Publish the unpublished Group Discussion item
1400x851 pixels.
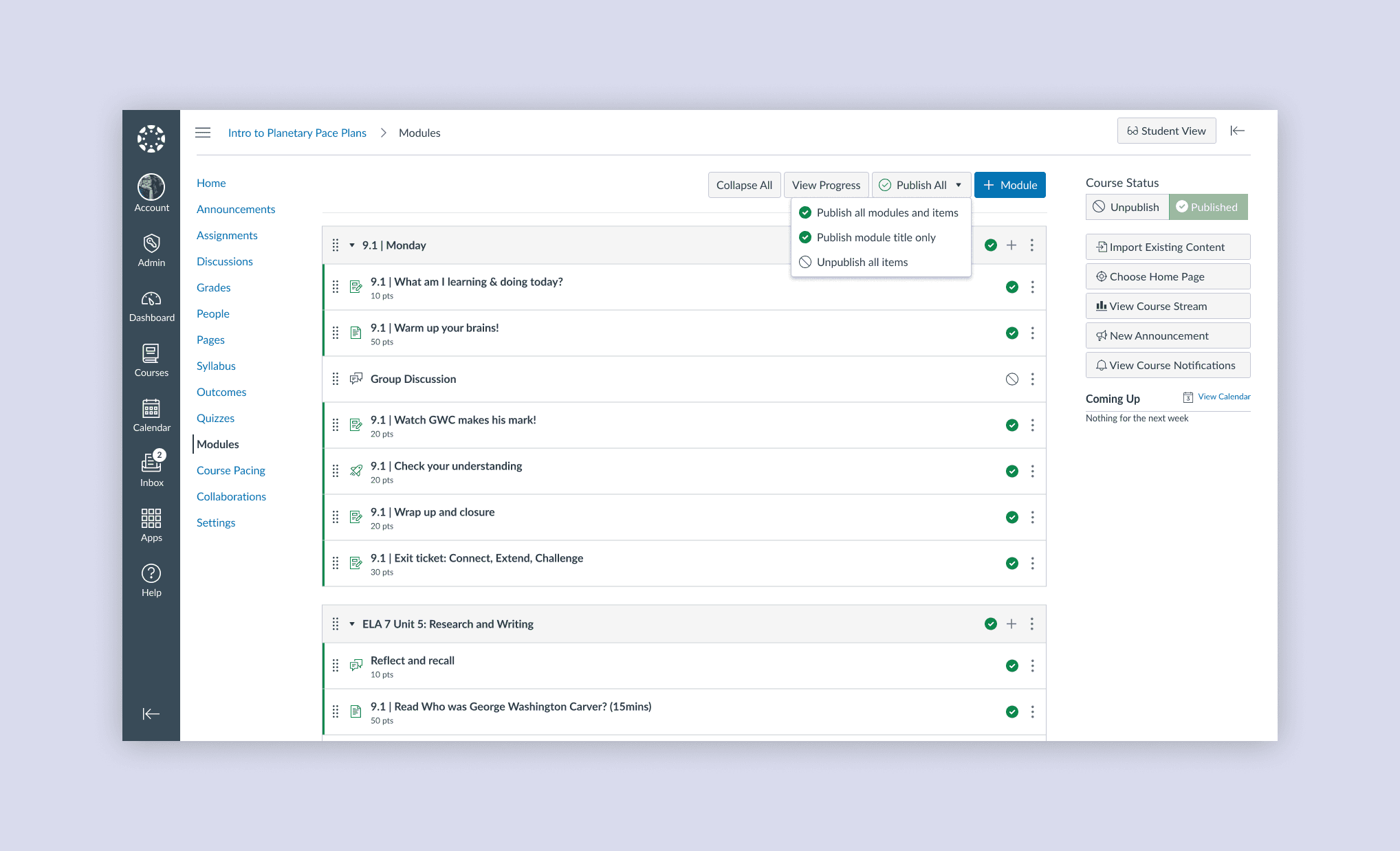pos(1012,379)
